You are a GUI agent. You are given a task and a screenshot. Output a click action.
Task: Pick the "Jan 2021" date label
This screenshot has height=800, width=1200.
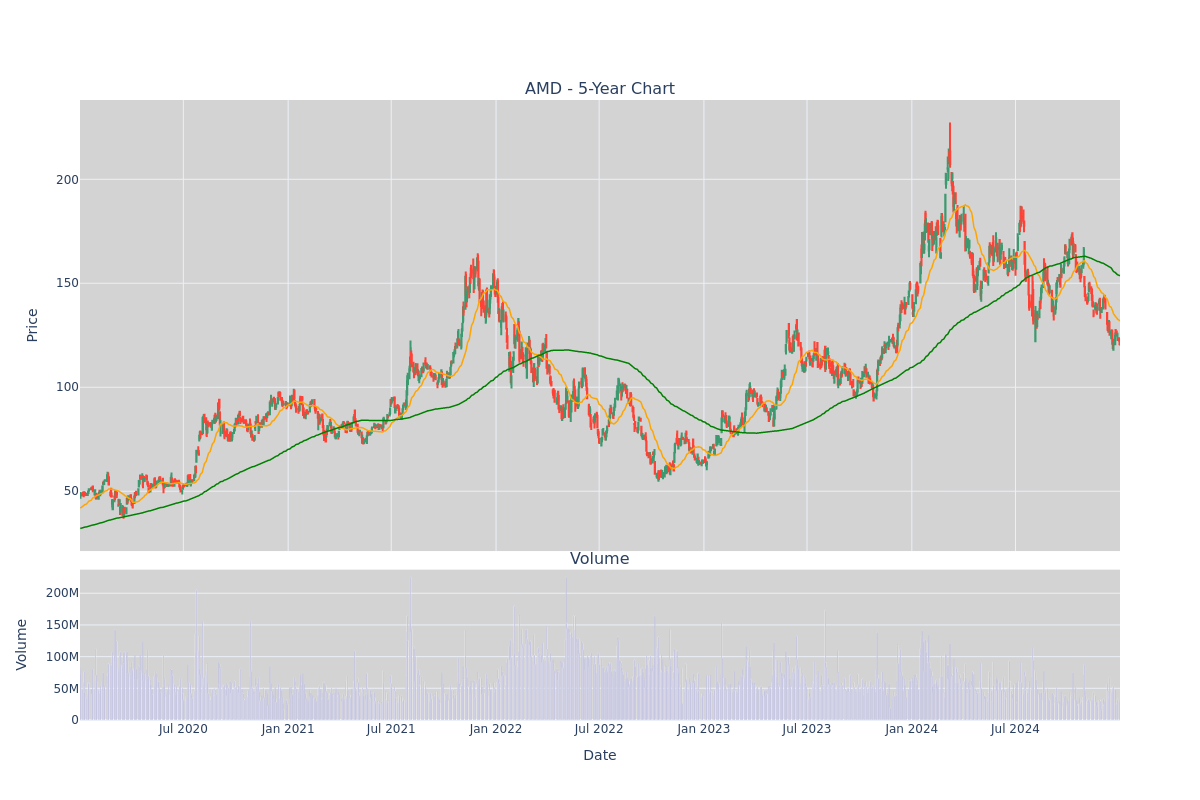288,729
